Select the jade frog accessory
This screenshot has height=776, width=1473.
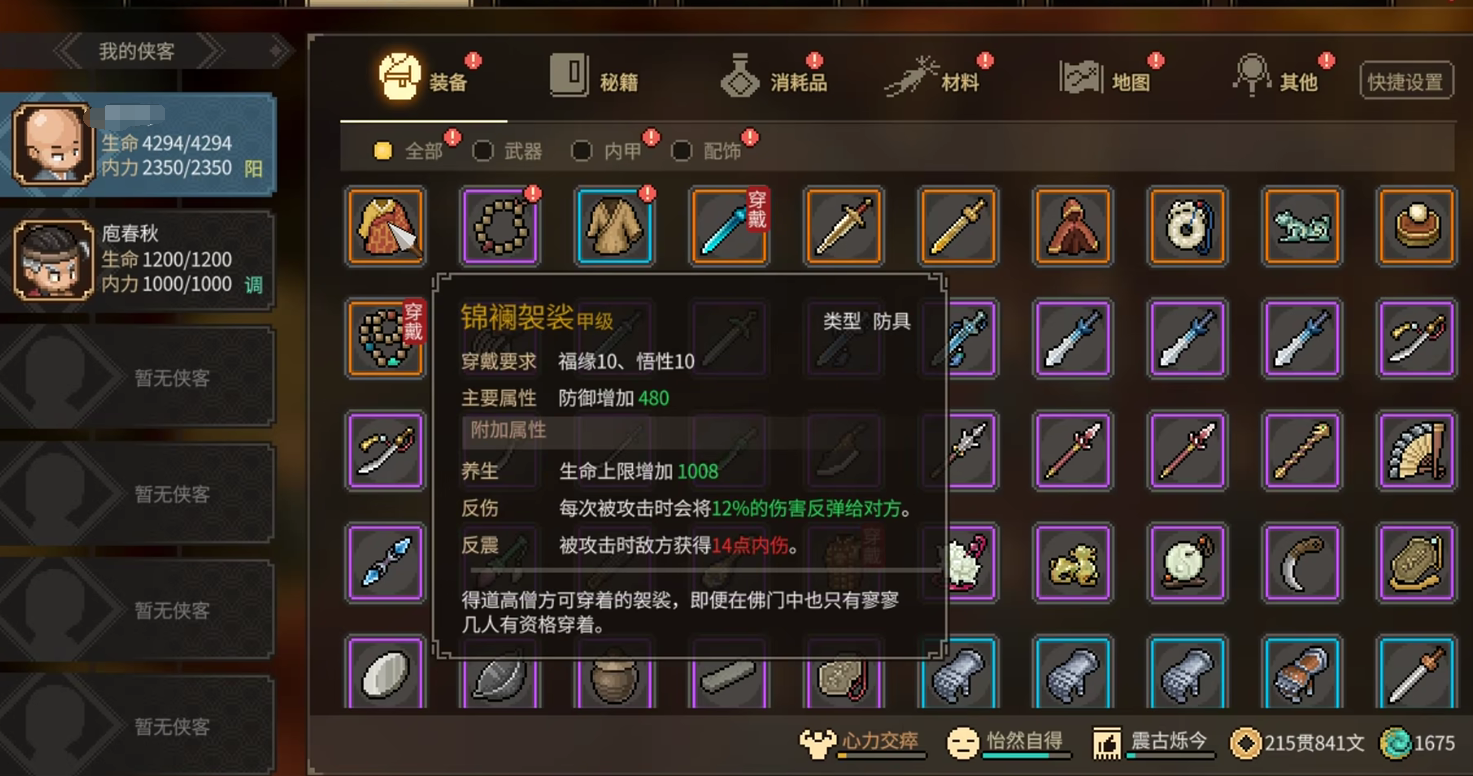click(x=1301, y=226)
